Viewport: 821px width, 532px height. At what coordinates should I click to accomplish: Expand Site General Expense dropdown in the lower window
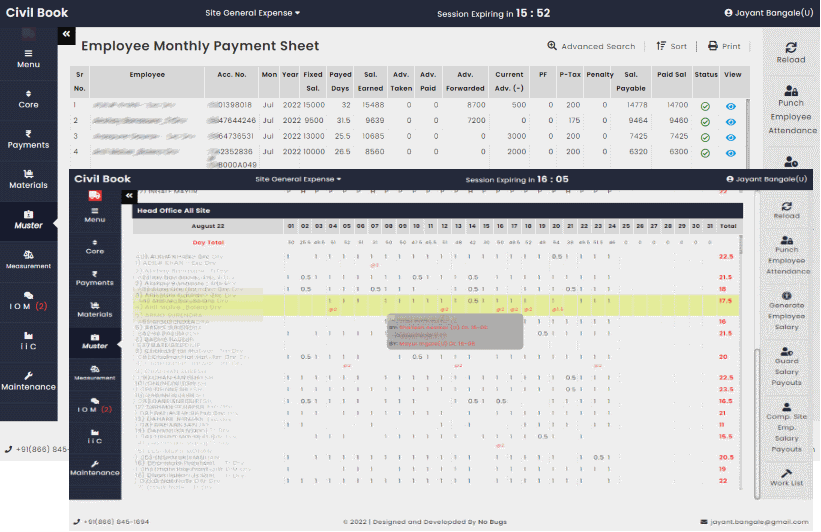click(x=298, y=179)
